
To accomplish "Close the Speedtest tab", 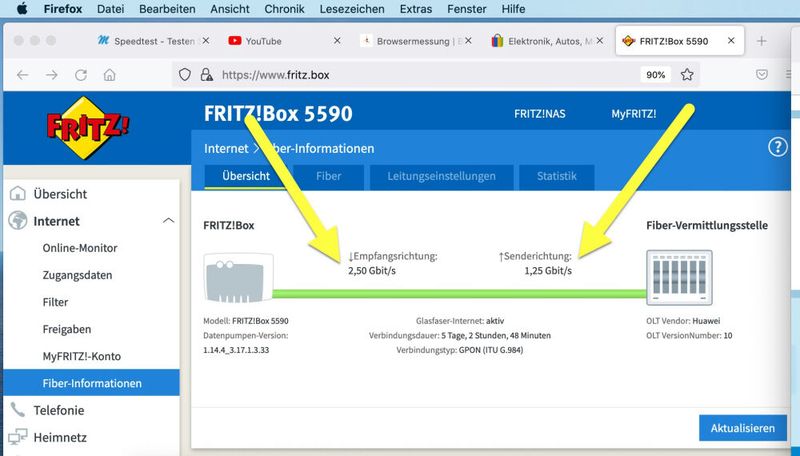I will pos(206,41).
